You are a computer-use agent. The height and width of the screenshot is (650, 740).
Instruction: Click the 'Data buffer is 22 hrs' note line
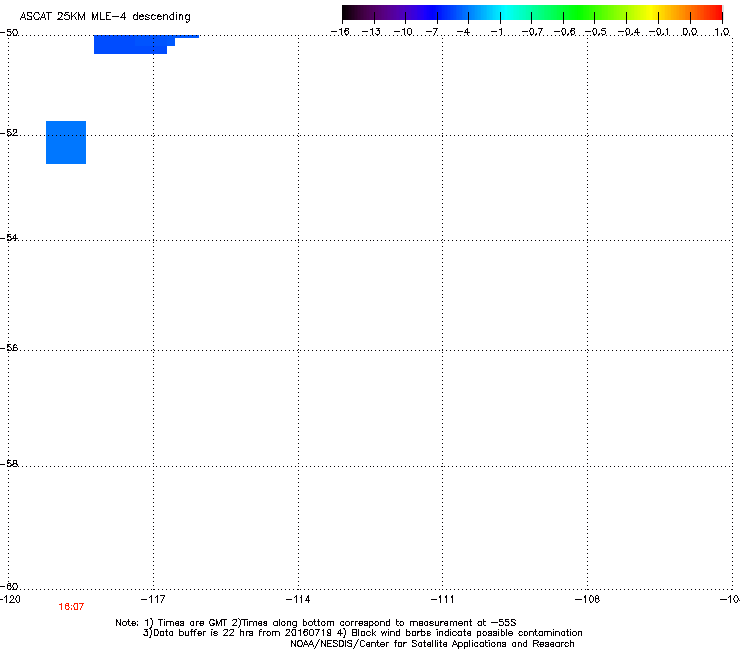click(x=362, y=633)
